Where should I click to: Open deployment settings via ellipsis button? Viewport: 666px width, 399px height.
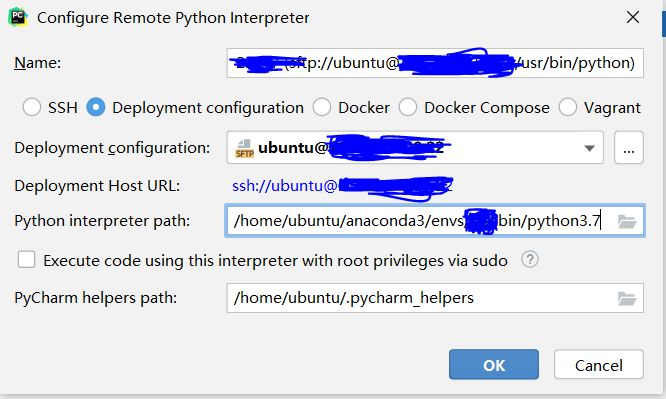629,147
